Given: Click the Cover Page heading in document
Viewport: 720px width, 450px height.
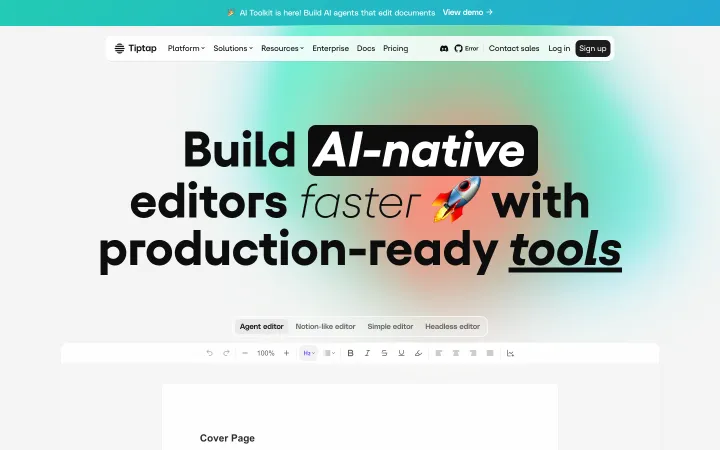Looking at the screenshot, I should tap(227, 438).
